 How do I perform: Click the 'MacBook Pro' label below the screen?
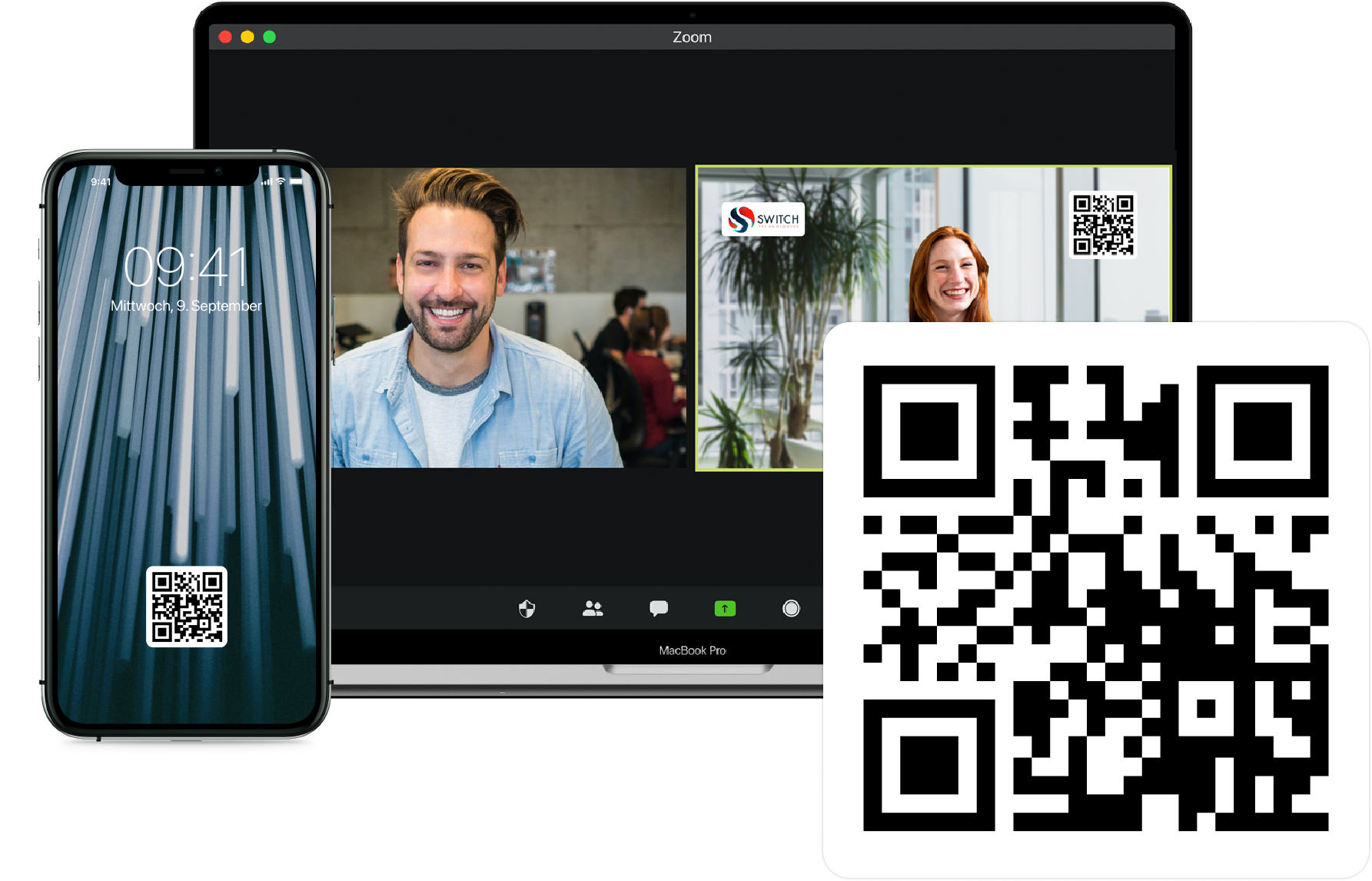coord(693,650)
